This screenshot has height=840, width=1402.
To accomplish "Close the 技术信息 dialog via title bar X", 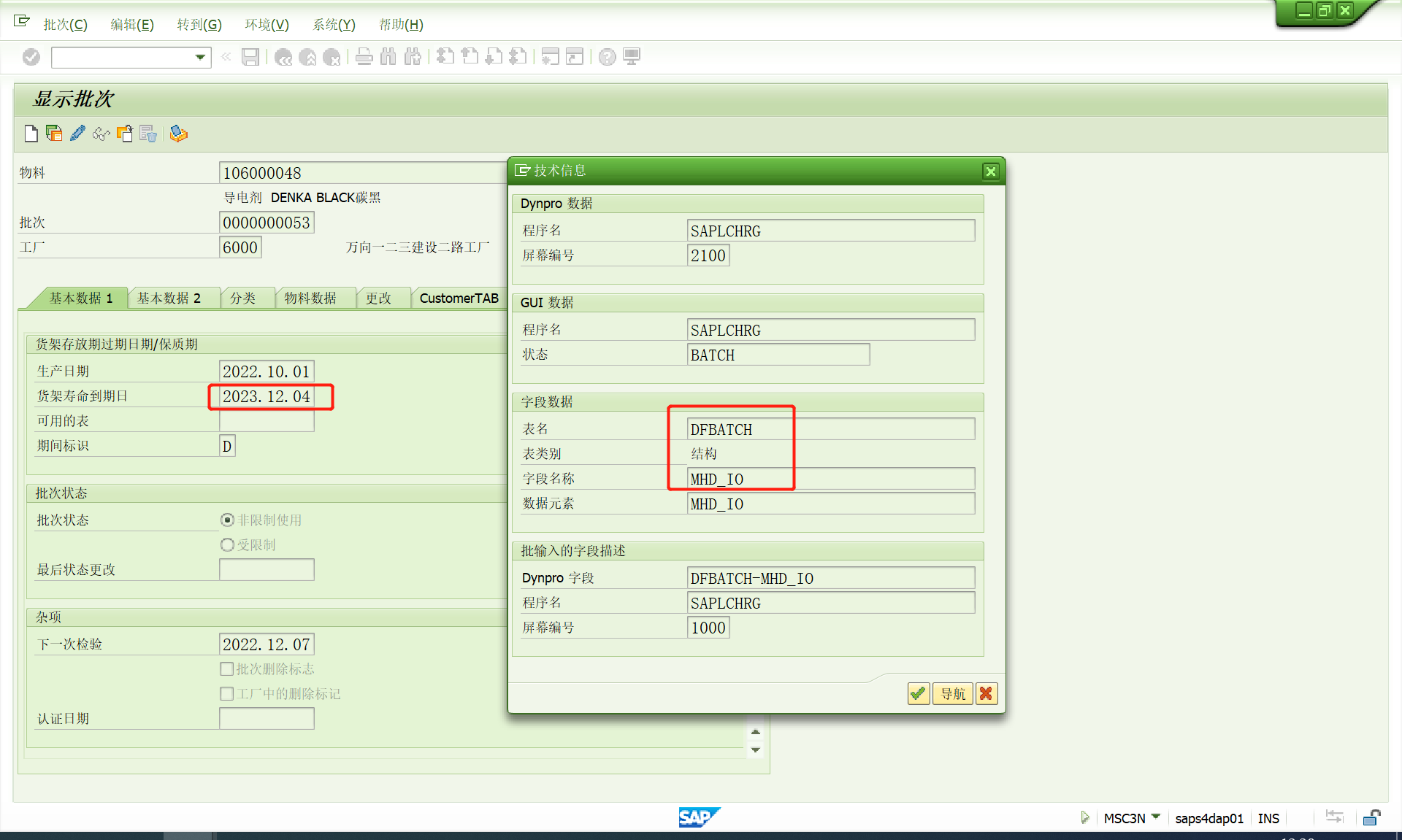I will pyautogui.click(x=991, y=172).
